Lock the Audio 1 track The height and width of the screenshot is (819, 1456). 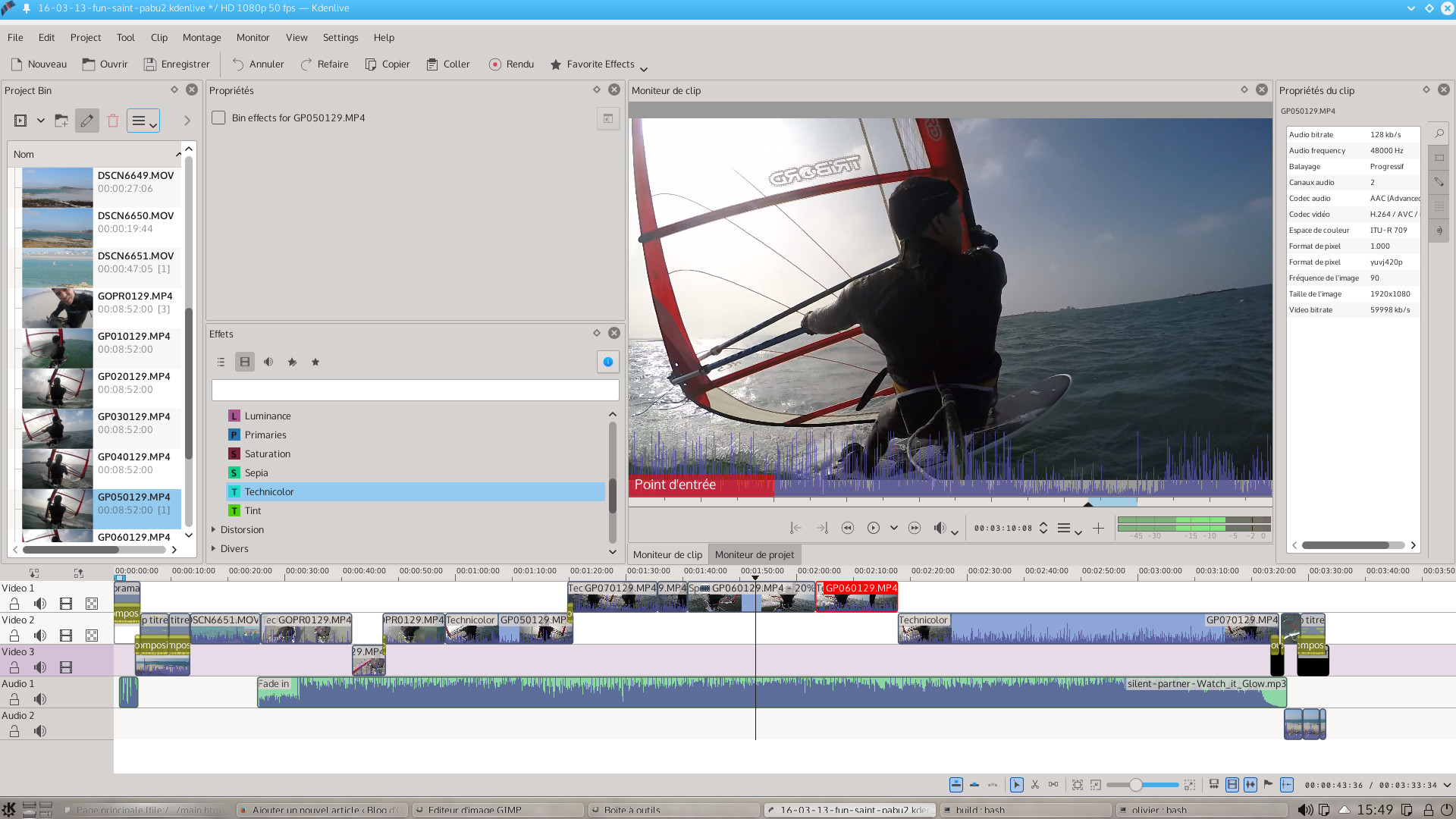(x=14, y=699)
